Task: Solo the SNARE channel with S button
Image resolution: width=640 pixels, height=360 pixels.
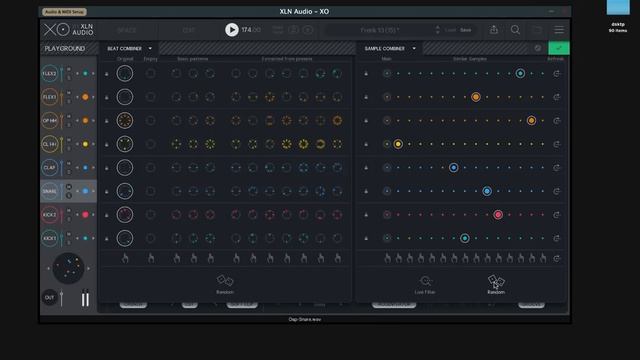Action: 69,196
